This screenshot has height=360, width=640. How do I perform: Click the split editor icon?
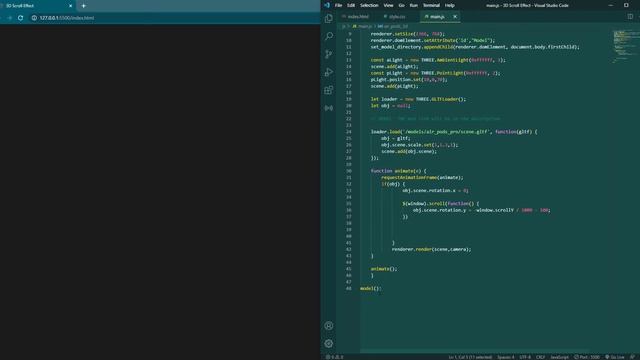[x=630, y=17]
